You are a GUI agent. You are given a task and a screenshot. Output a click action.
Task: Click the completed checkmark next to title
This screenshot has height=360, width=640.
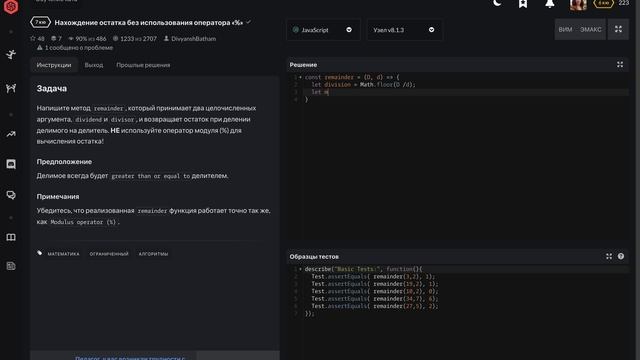click(x=249, y=22)
